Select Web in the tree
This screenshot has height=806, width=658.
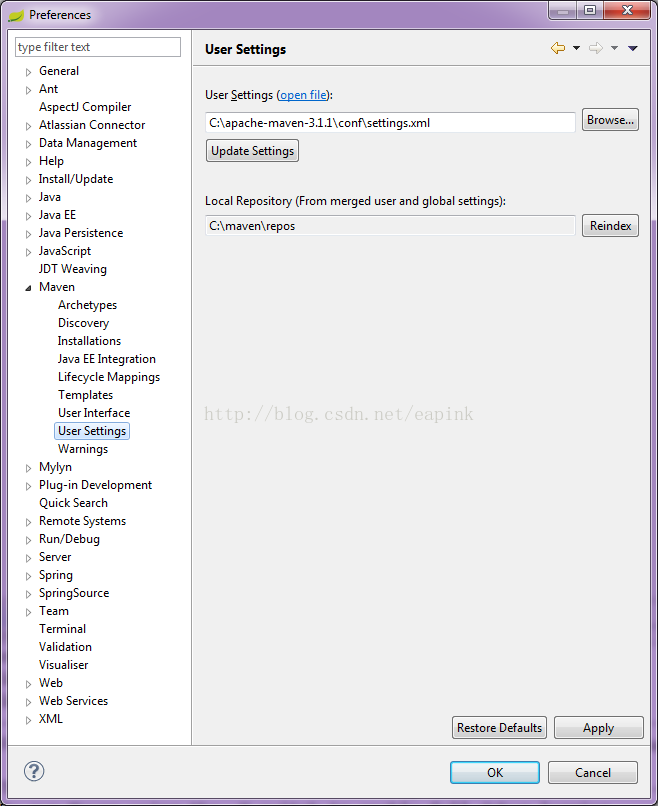pyautogui.click(x=51, y=683)
